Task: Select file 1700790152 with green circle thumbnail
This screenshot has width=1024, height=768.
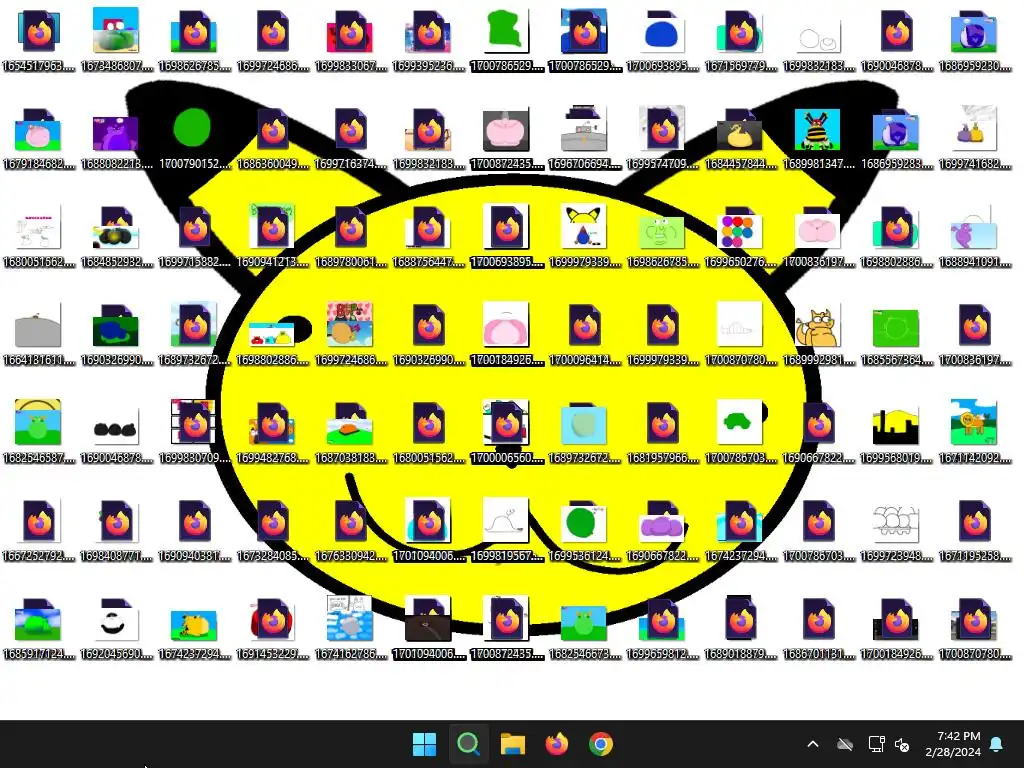Action: coord(194,137)
